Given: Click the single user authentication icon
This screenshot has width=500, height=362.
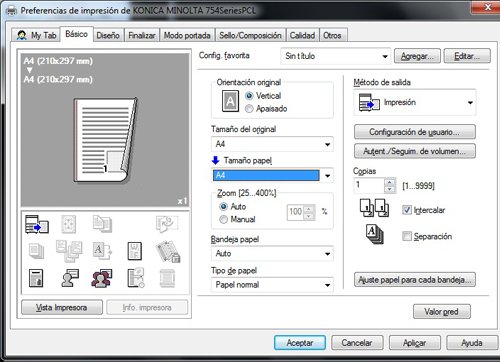Looking at the screenshot, I should (70, 278).
